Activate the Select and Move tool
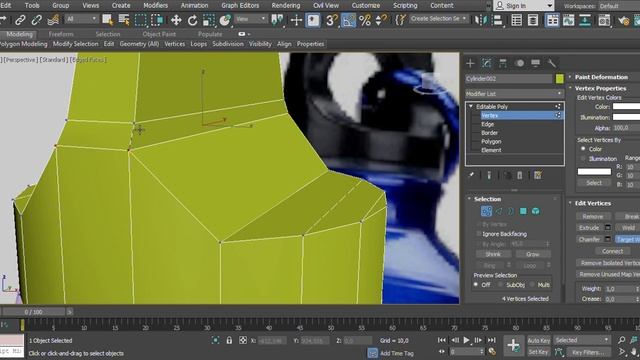The height and width of the screenshot is (360, 640). 176,20
